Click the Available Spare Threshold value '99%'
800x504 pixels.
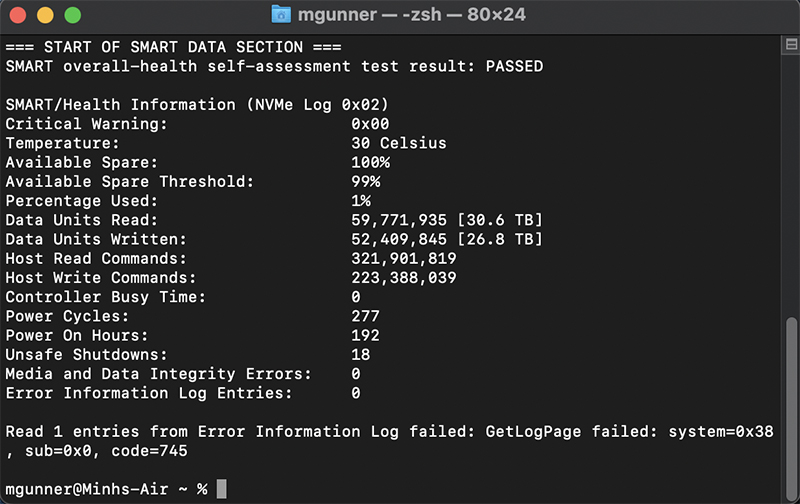(365, 182)
